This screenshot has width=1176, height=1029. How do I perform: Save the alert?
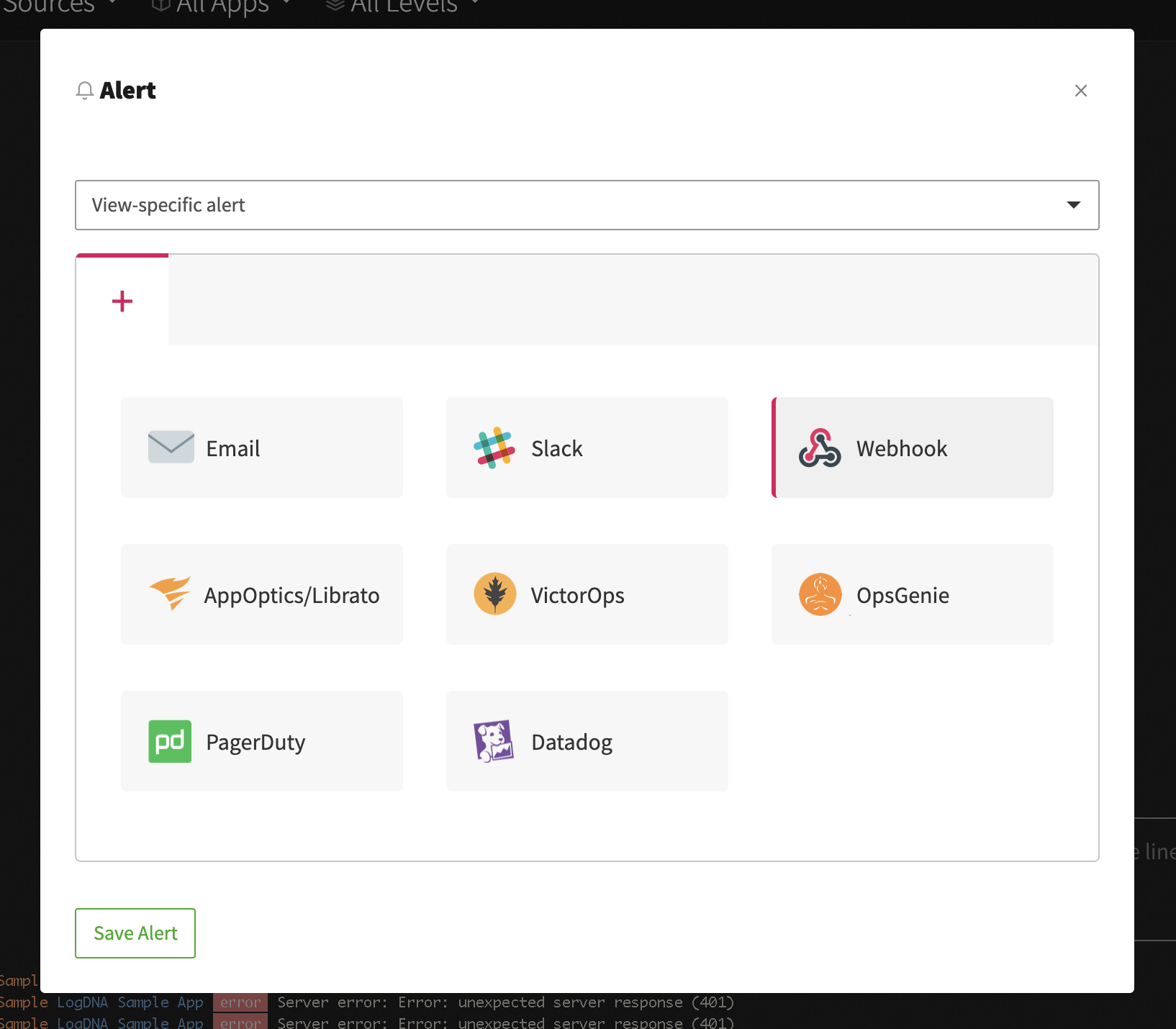[x=135, y=933]
